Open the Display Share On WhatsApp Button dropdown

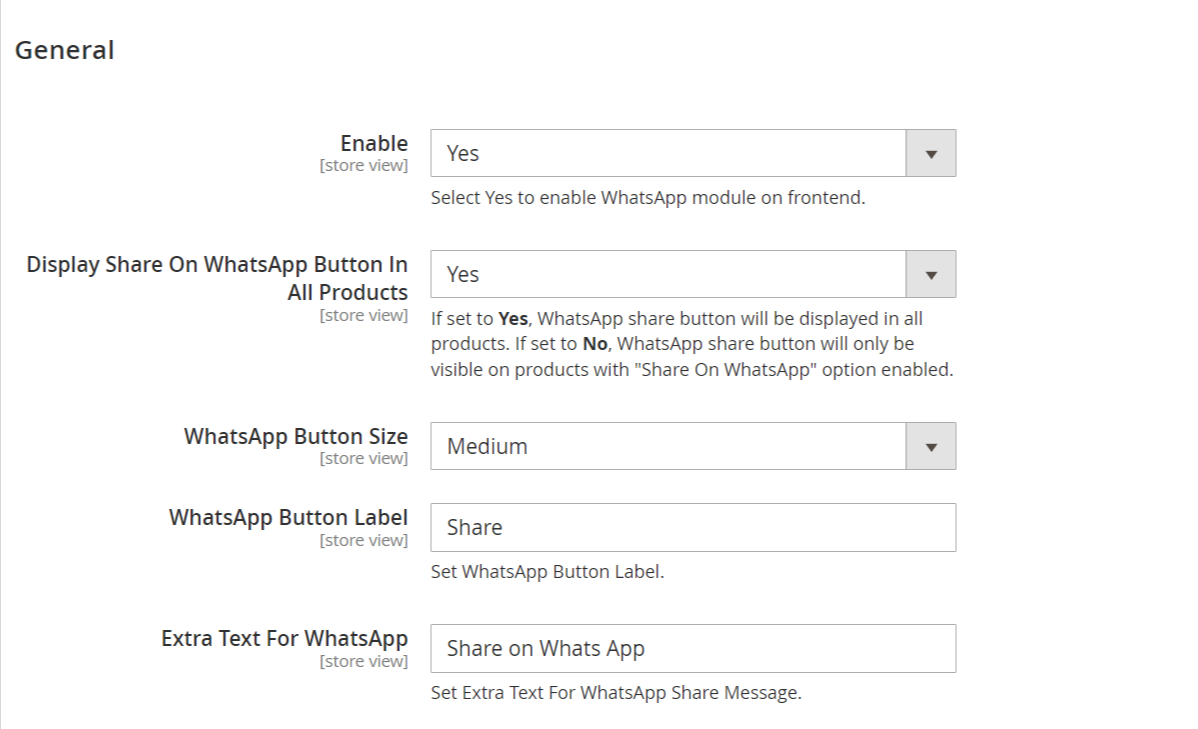click(x=693, y=274)
